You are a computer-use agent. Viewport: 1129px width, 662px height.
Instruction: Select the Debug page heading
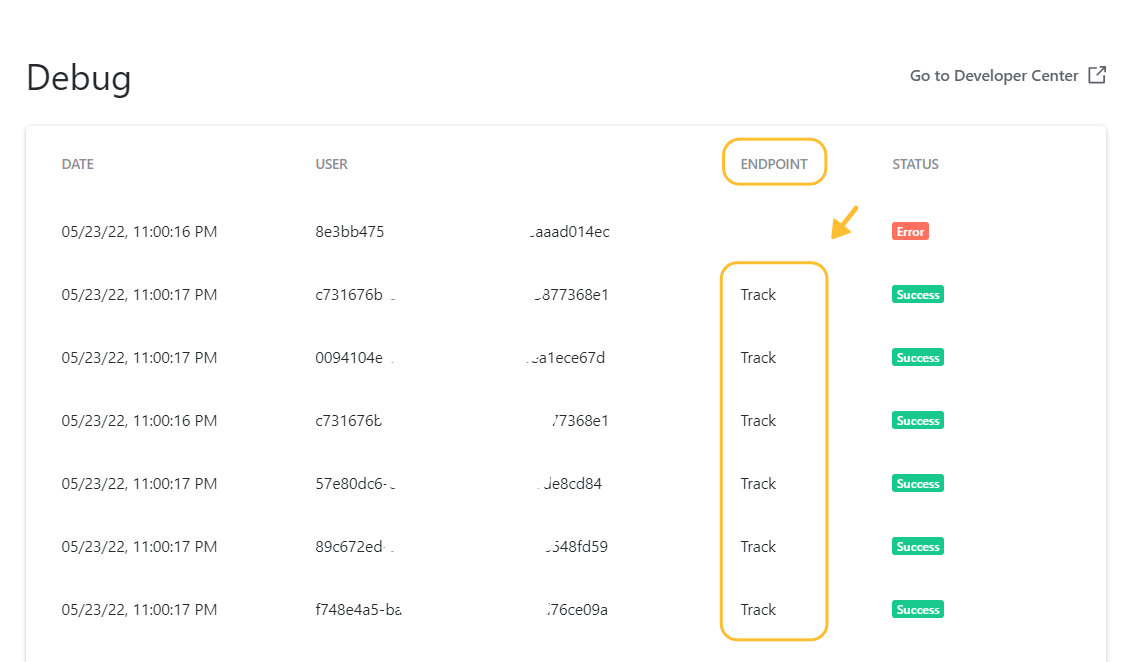[78, 78]
